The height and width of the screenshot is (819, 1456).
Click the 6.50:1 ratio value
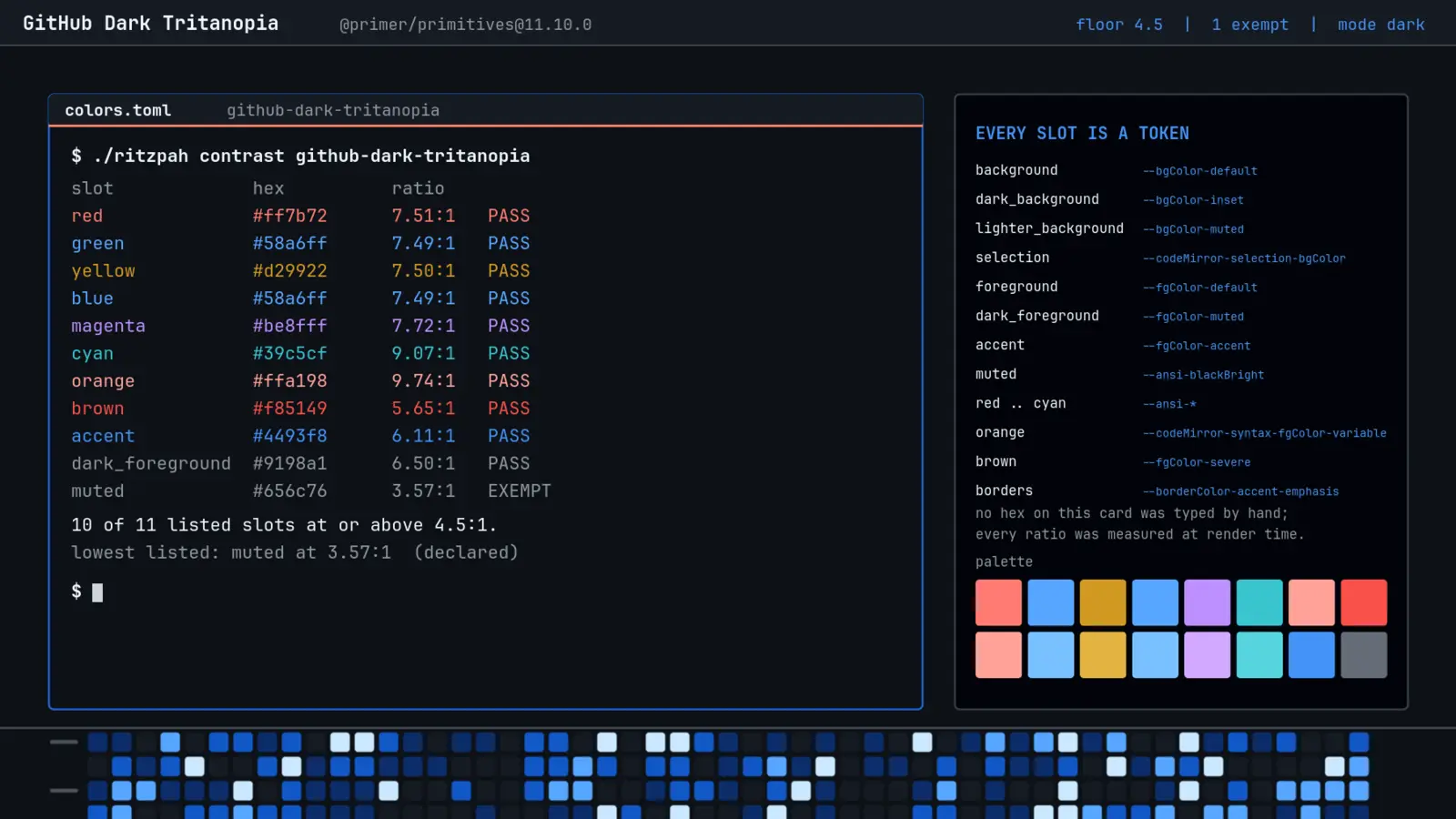pos(423,463)
